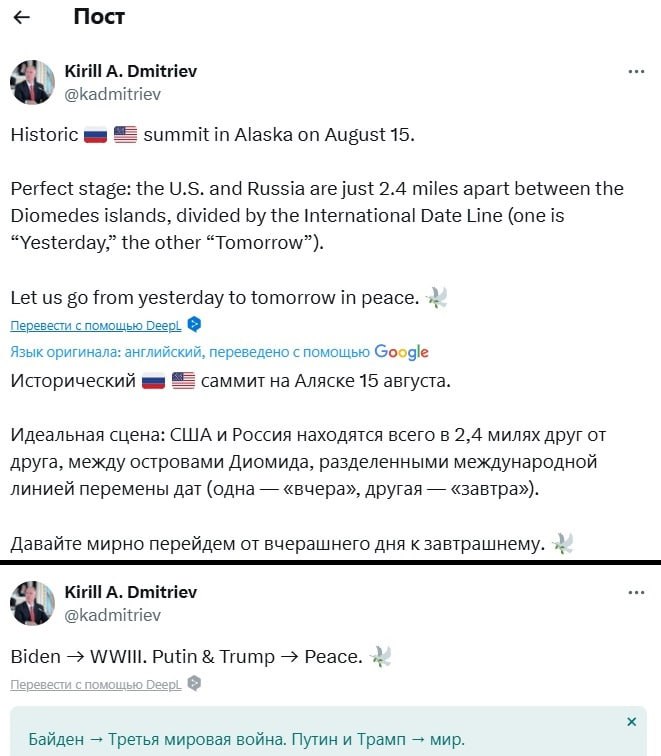661x756 pixels.
Task: Click Kirill A. Dmitriev name in first post
Action: point(131,71)
